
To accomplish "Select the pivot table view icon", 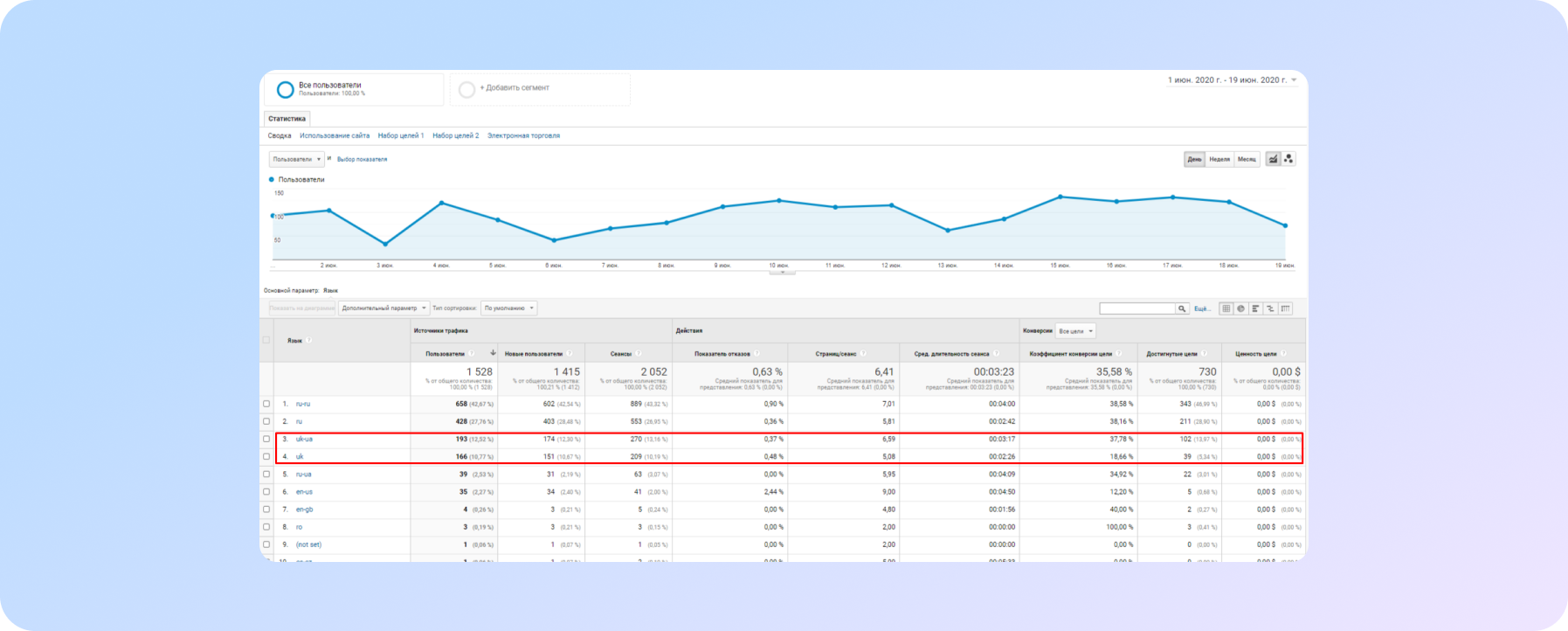I will pos(1286,309).
